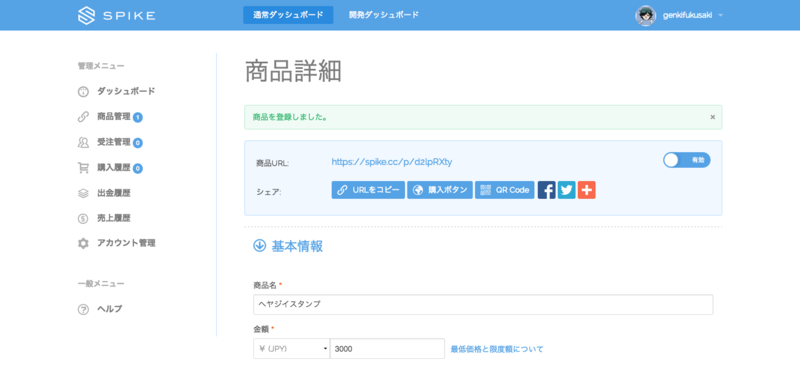Screen dimensions: 800x366
Task: Open 最低価格と限度額について link
Action: (497, 349)
